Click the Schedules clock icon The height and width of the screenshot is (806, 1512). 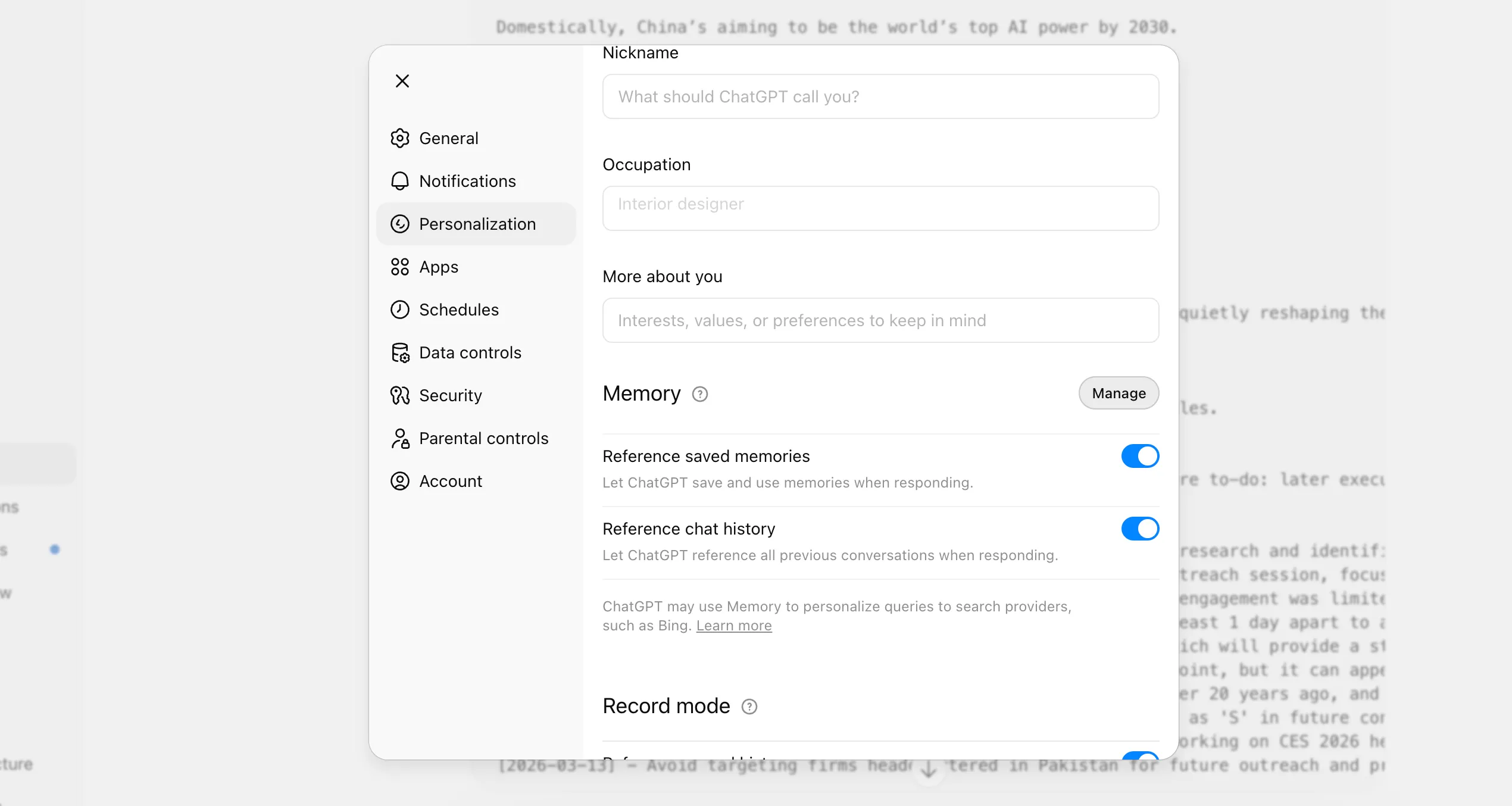[x=400, y=310]
